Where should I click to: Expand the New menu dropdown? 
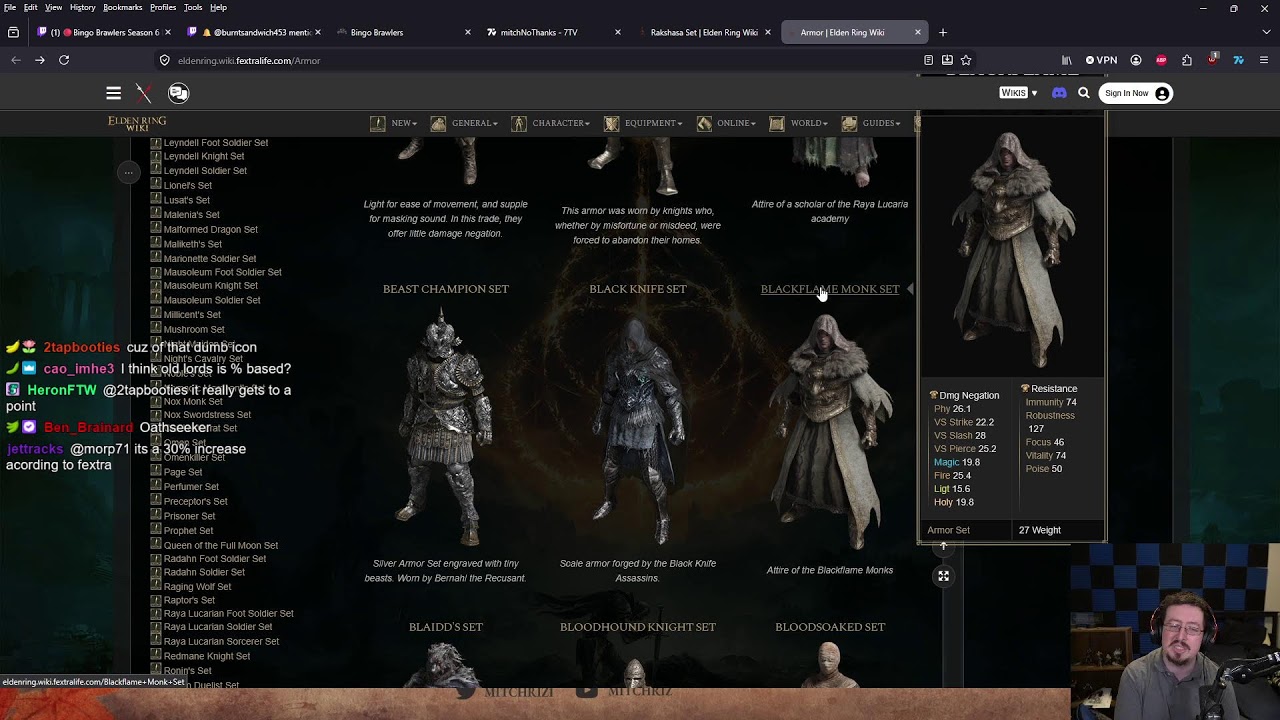click(394, 123)
